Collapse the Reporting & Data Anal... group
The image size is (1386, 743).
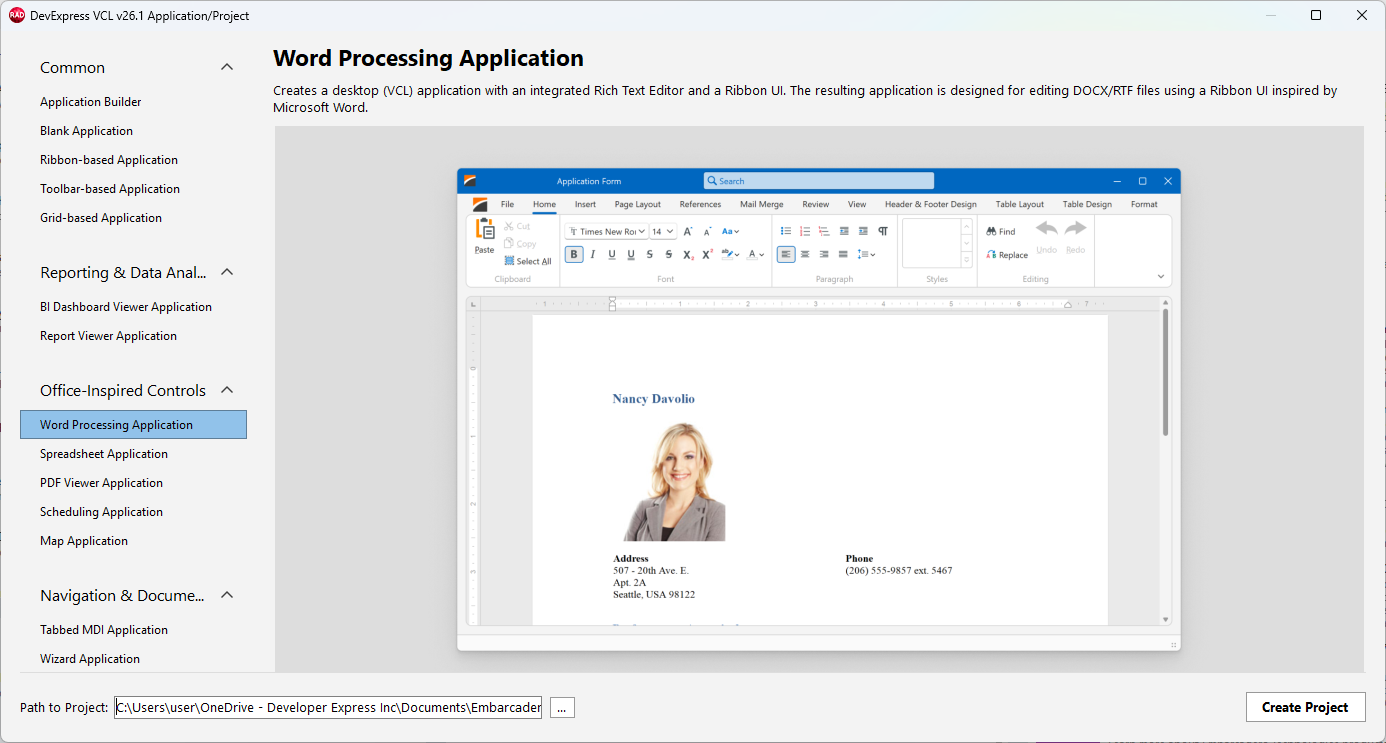[227, 272]
